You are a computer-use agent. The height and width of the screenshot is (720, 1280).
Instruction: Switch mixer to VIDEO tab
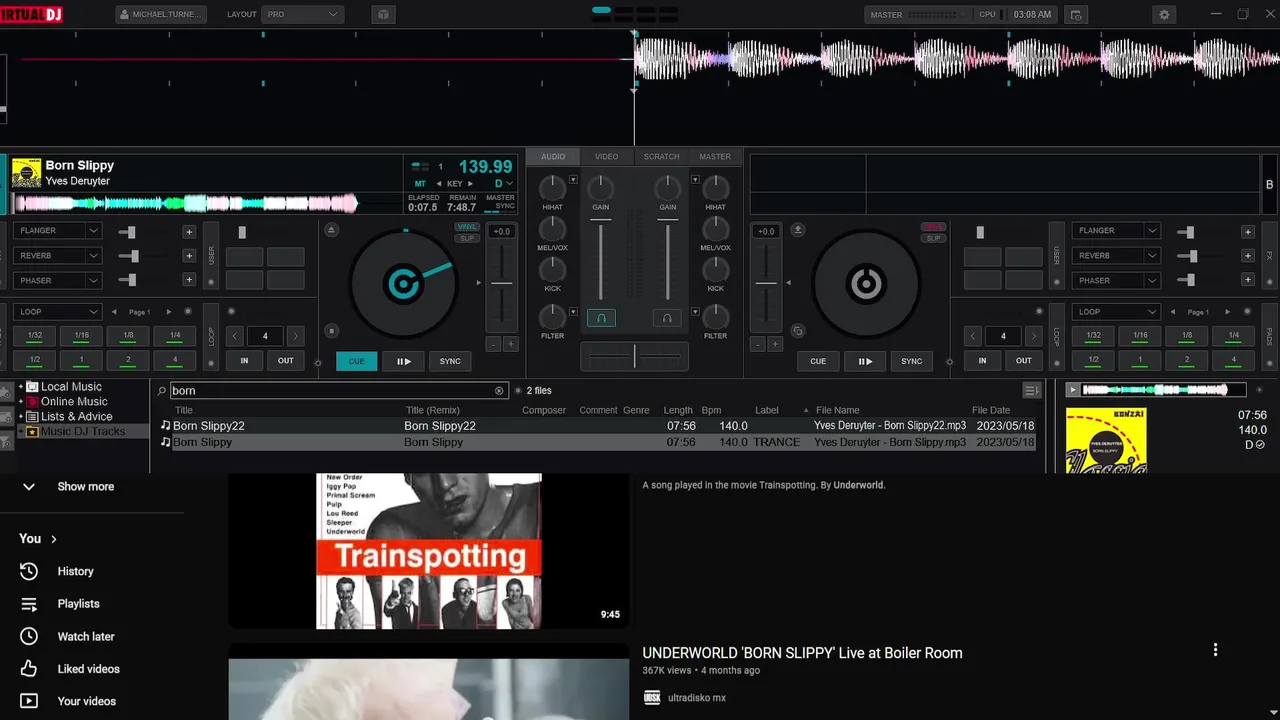point(607,157)
